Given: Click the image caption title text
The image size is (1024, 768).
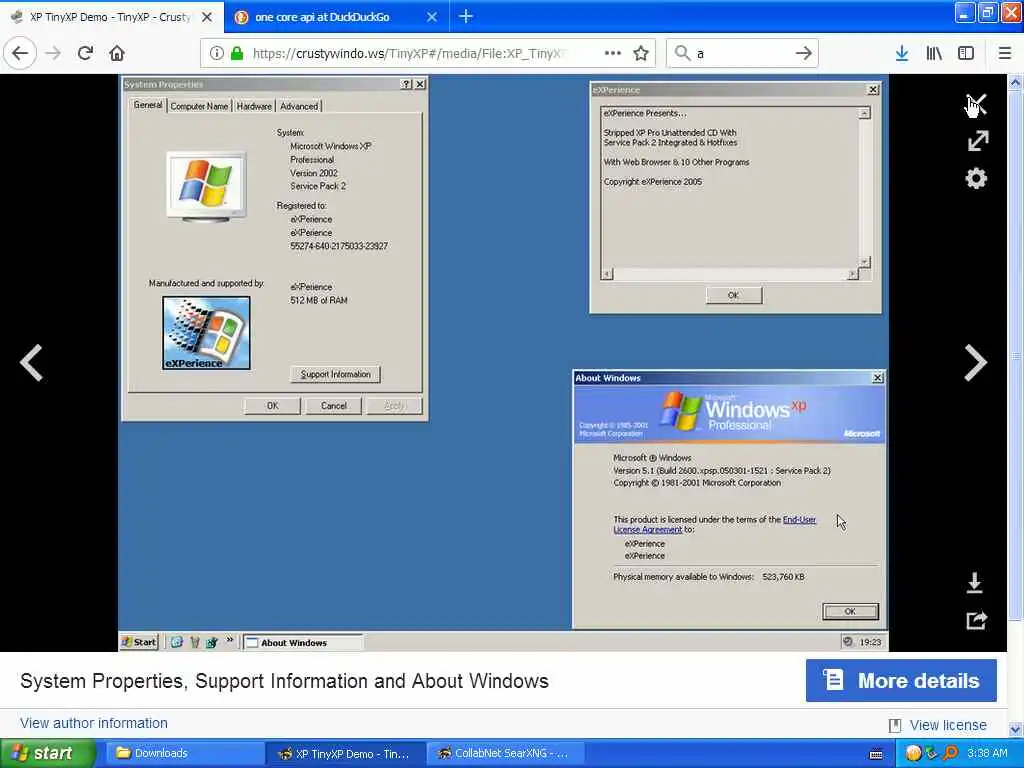Looking at the screenshot, I should click(x=284, y=680).
